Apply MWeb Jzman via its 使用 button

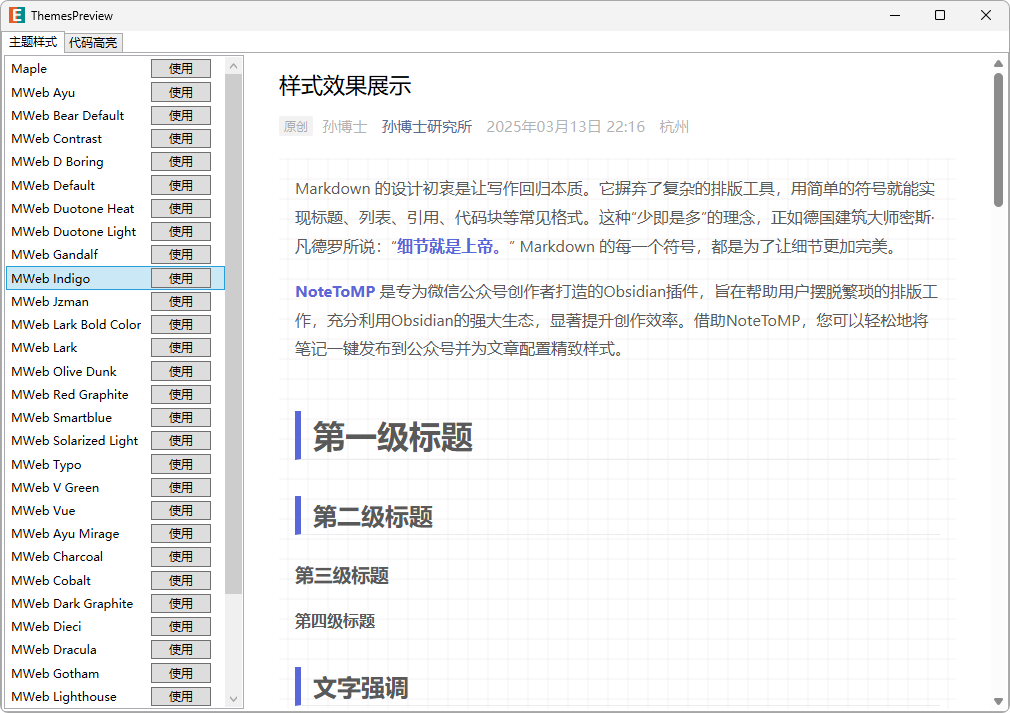[181, 301]
